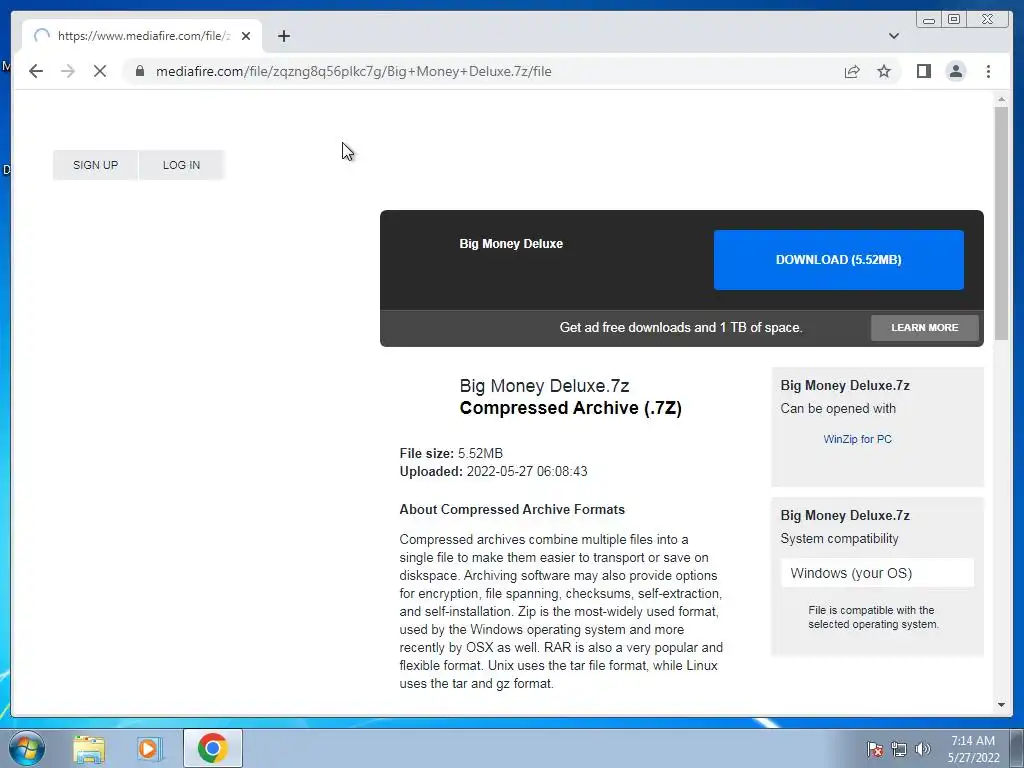Download the 5.52MB file
This screenshot has width=1024, height=768.
click(x=839, y=260)
